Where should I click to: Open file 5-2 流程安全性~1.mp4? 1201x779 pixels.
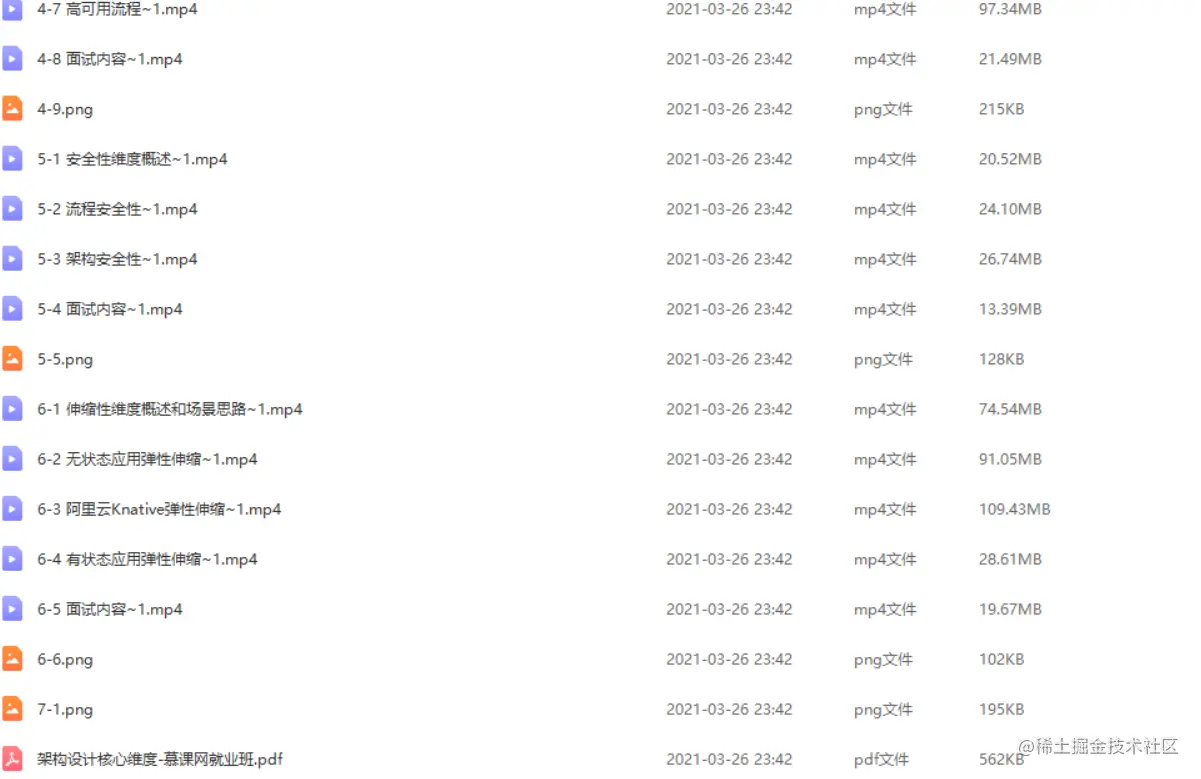(x=117, y=209)
